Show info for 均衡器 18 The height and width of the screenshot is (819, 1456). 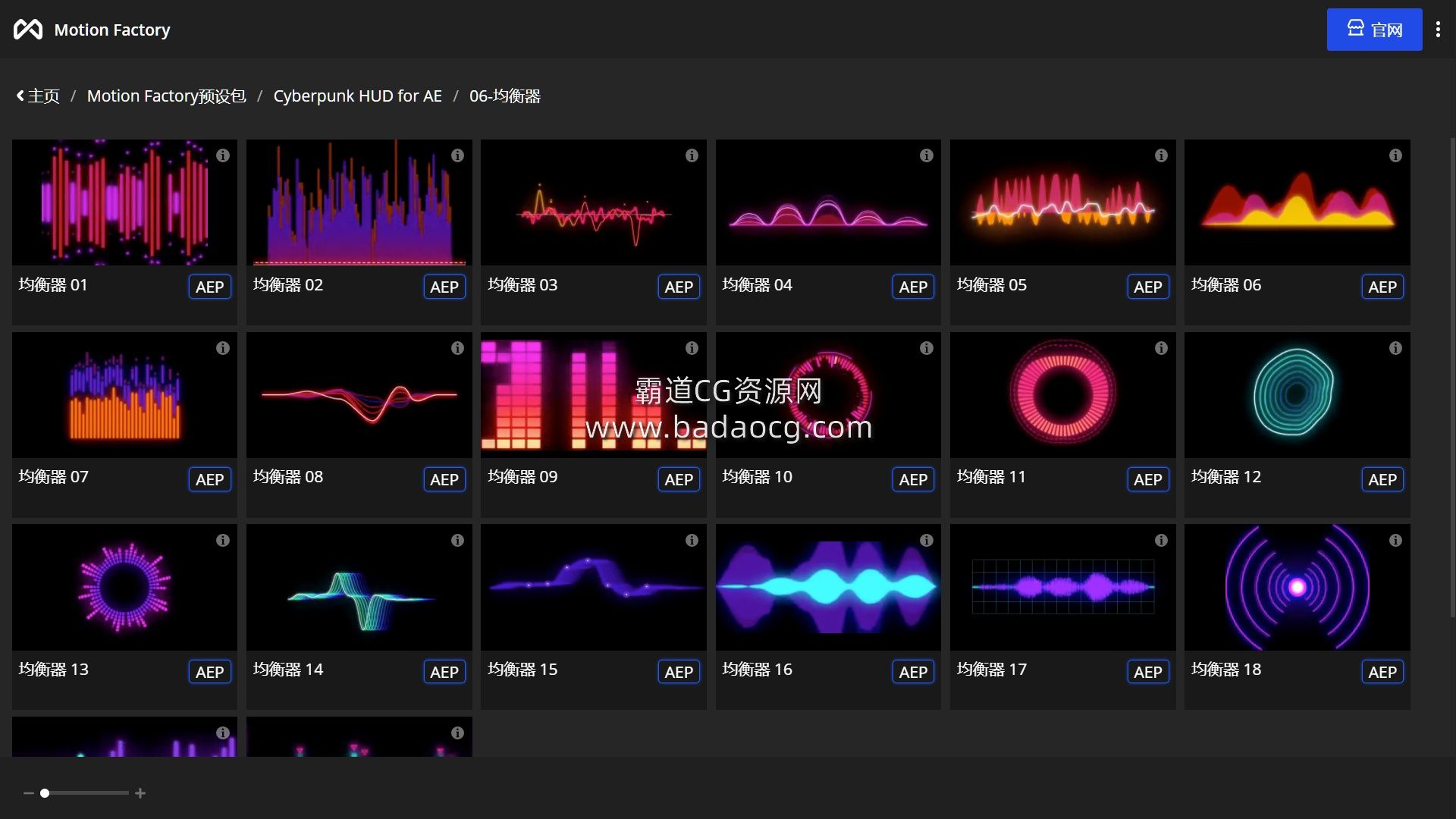click(1395, 541)
